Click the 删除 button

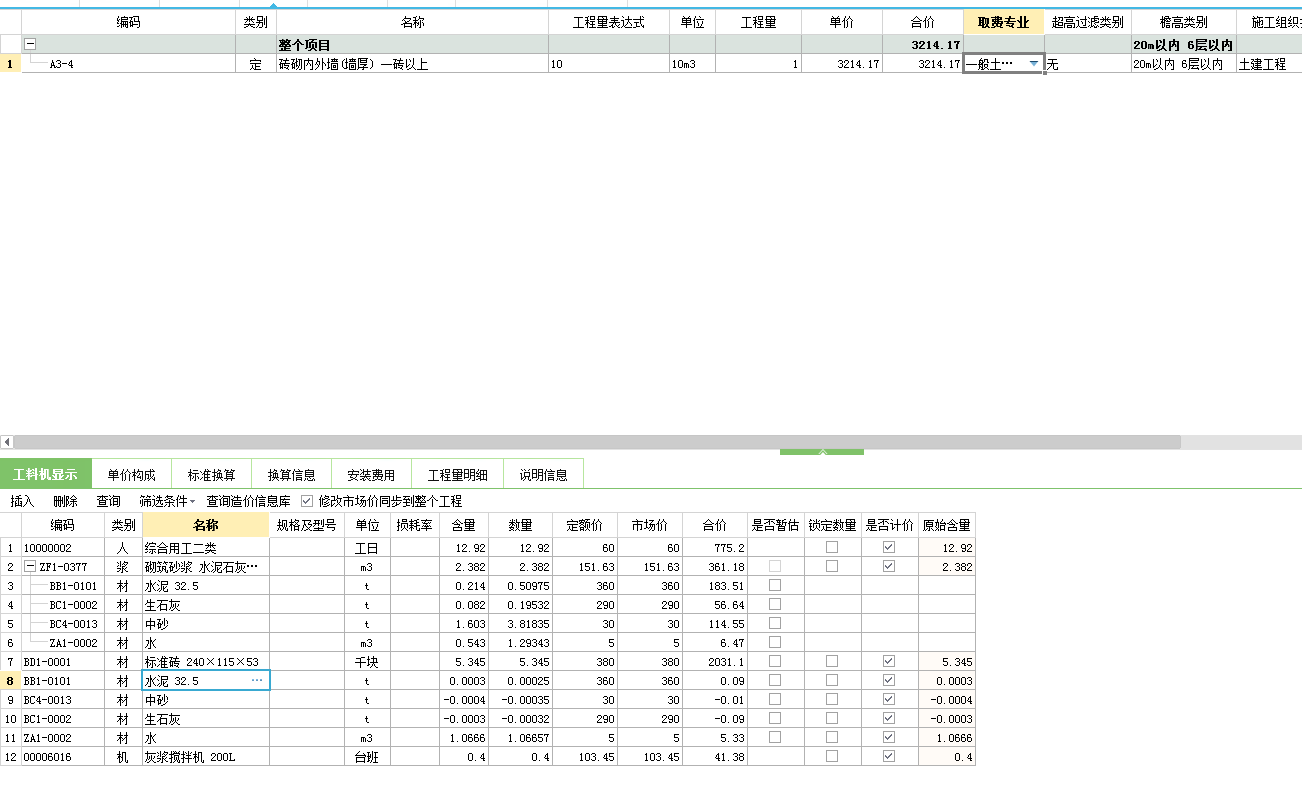click(x=65, y=501)
